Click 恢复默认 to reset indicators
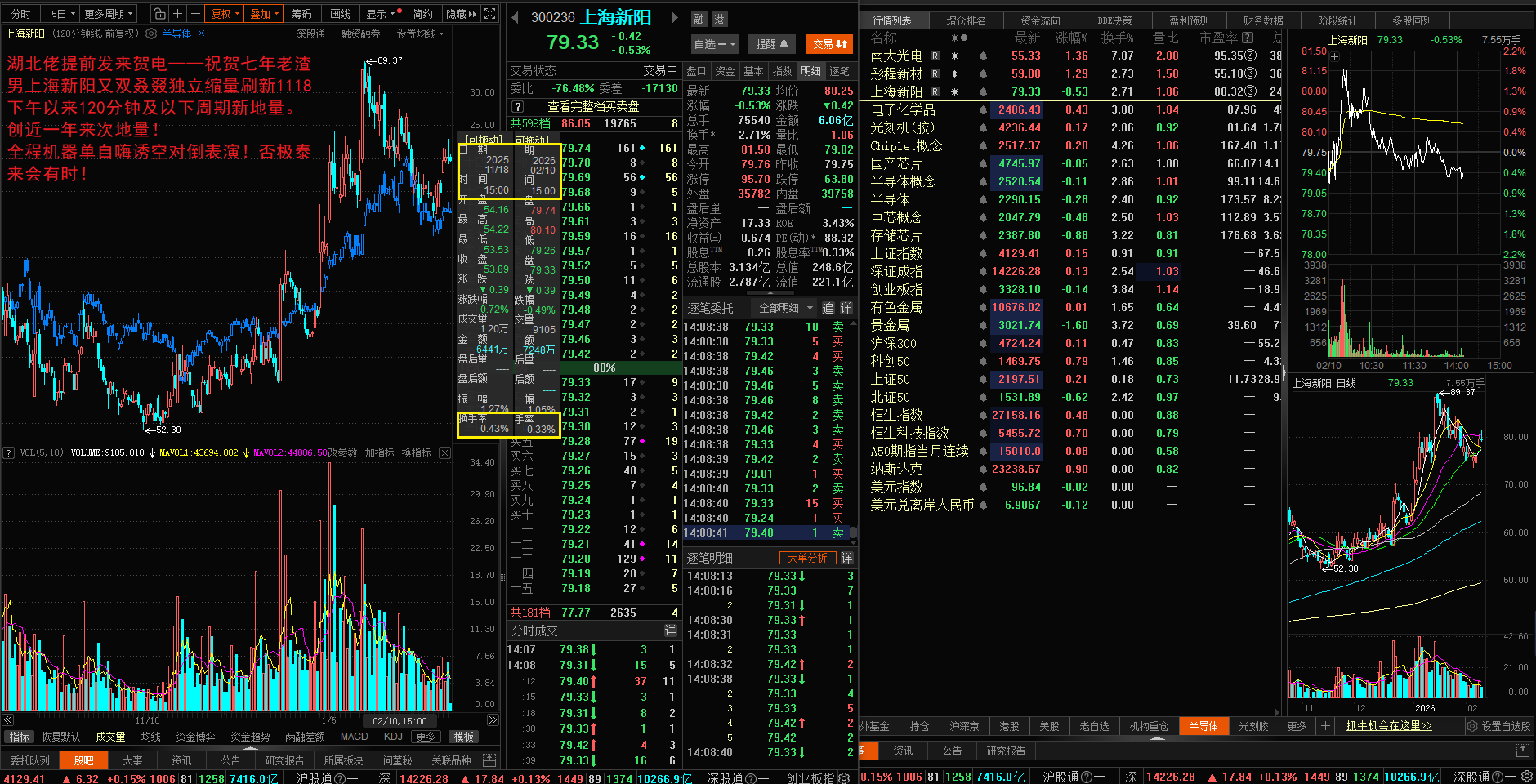Screen dimensions: 1536x784 (61, 737)
